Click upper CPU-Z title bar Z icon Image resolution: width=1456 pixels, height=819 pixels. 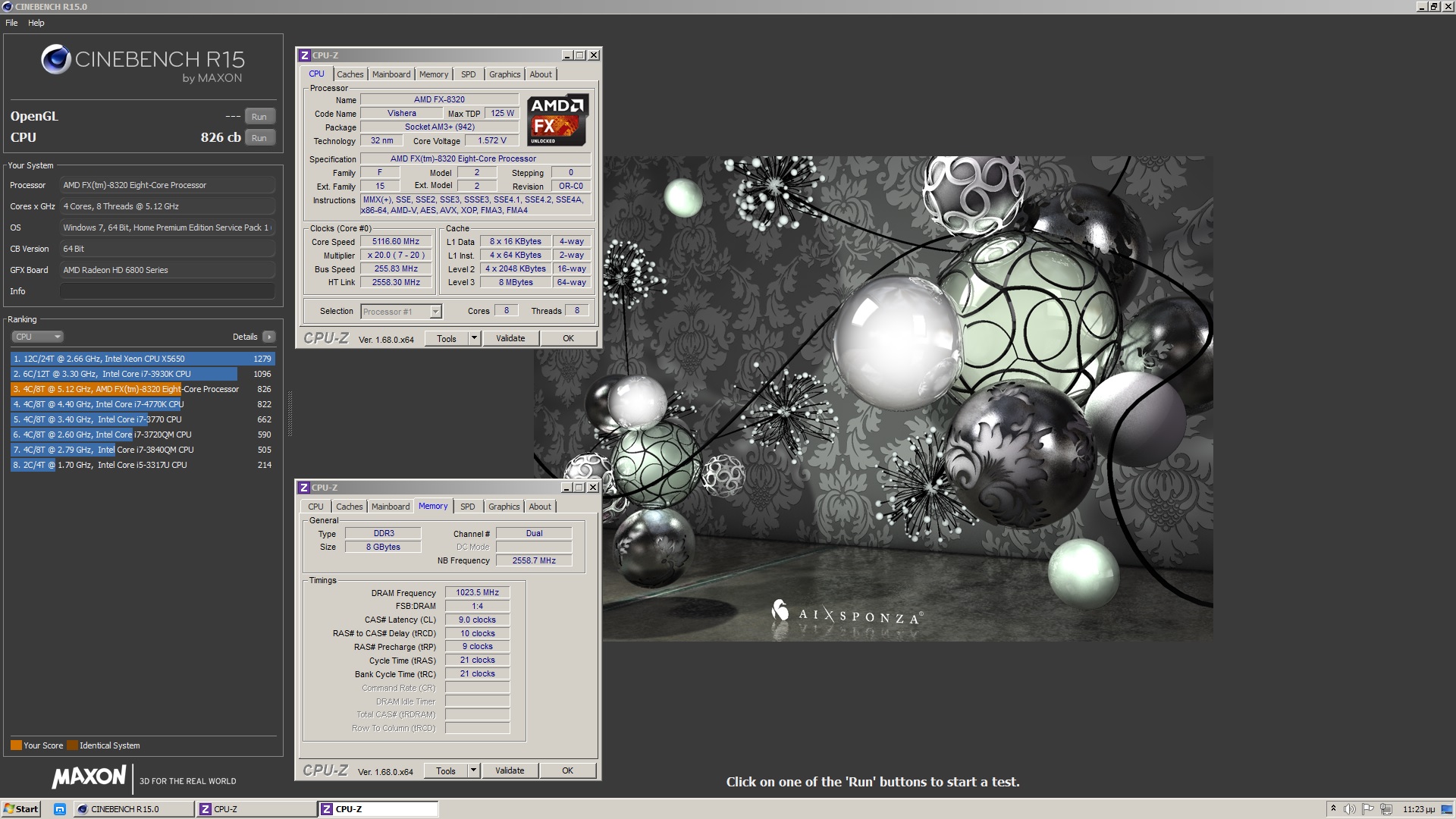click(305, 55)
